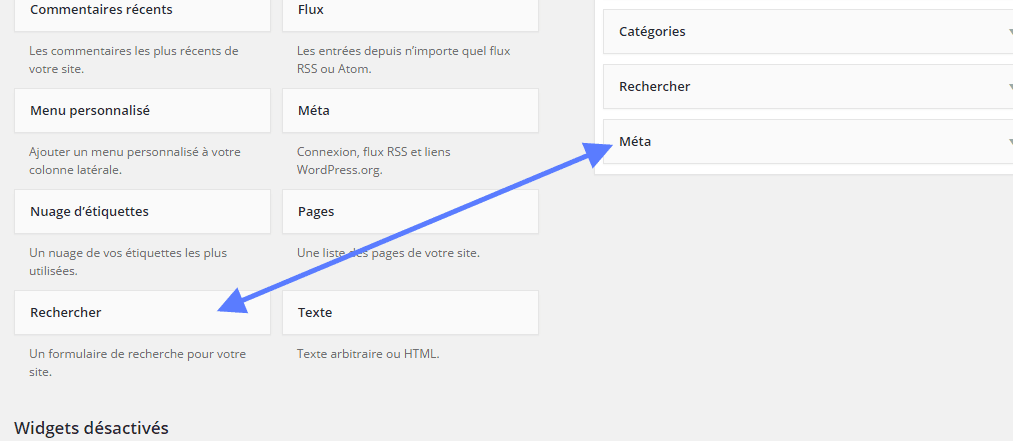Viewport: 1013px width, 441px height.
Task: Click the 'Connexion, flux RSS et liens' description
Action: tap(373, 161)
